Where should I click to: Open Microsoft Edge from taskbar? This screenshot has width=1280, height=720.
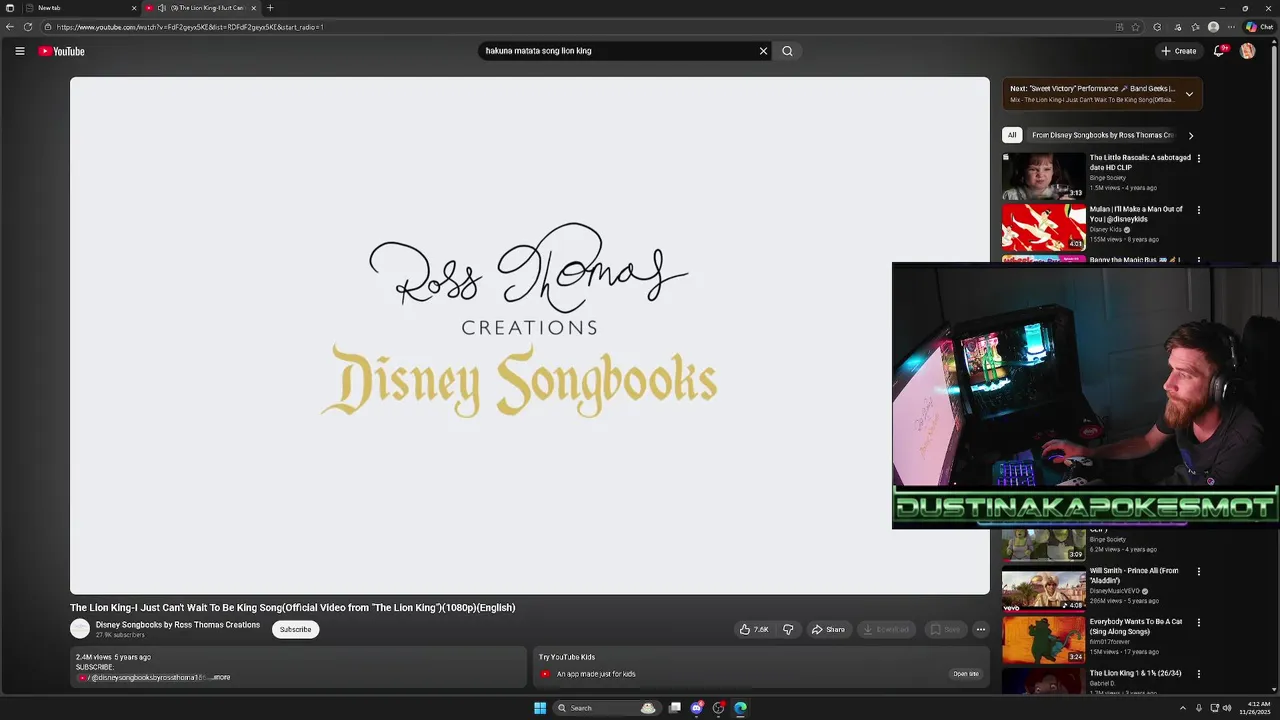tap(740, 708)
